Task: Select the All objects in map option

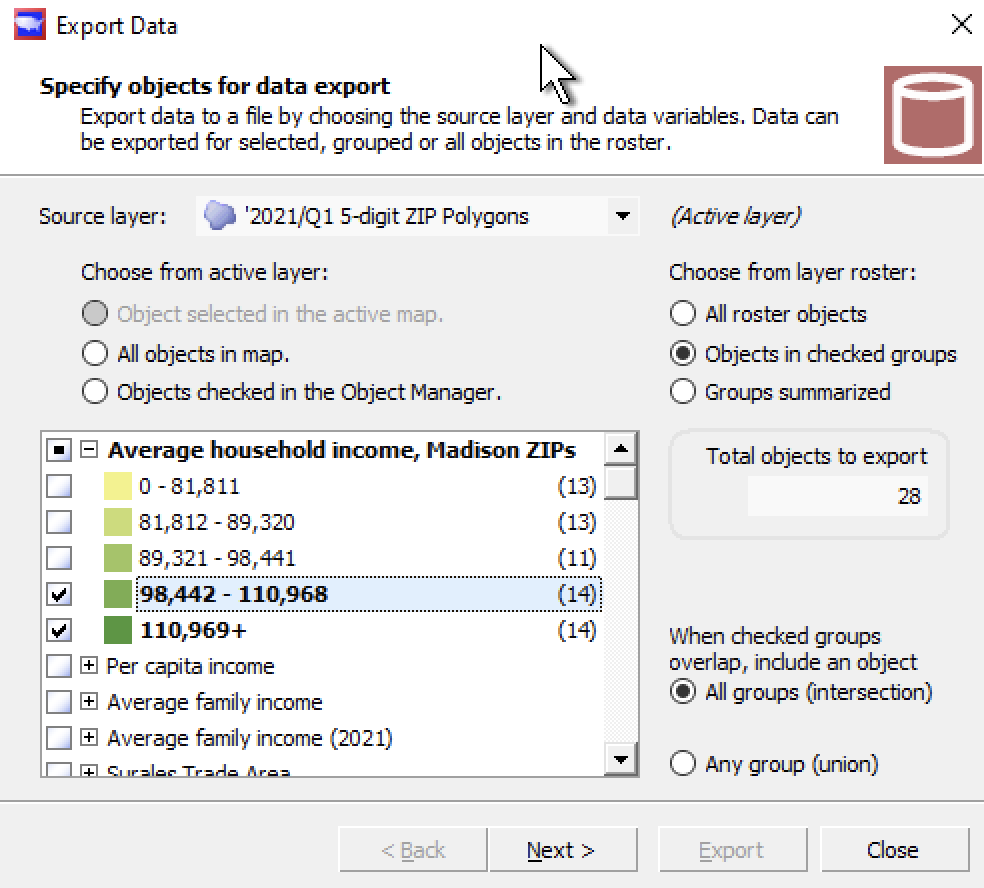Action: tap(95, 352)
